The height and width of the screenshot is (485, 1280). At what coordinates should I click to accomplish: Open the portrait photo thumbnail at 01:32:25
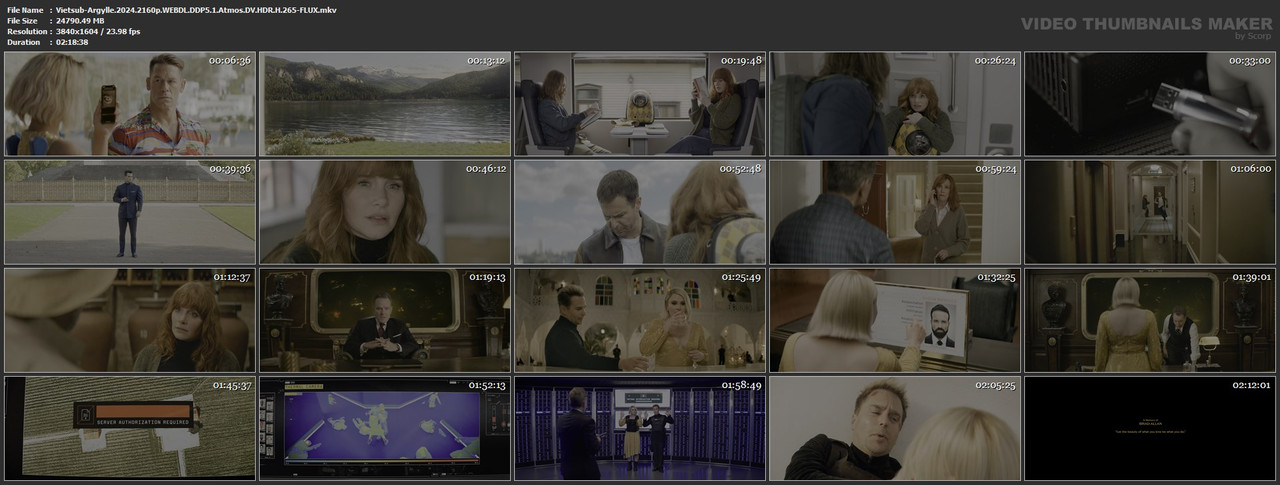click(x=895, y=320)
